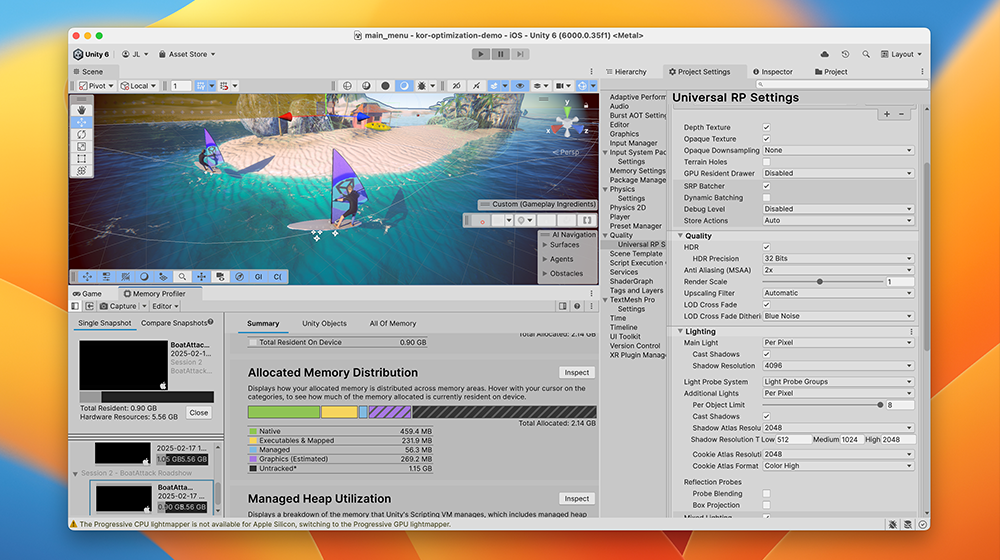The width and height of the screenshot is (1000, 560).
Task: Select the Move tool in scene toolbar
Action: click(82, 122)
